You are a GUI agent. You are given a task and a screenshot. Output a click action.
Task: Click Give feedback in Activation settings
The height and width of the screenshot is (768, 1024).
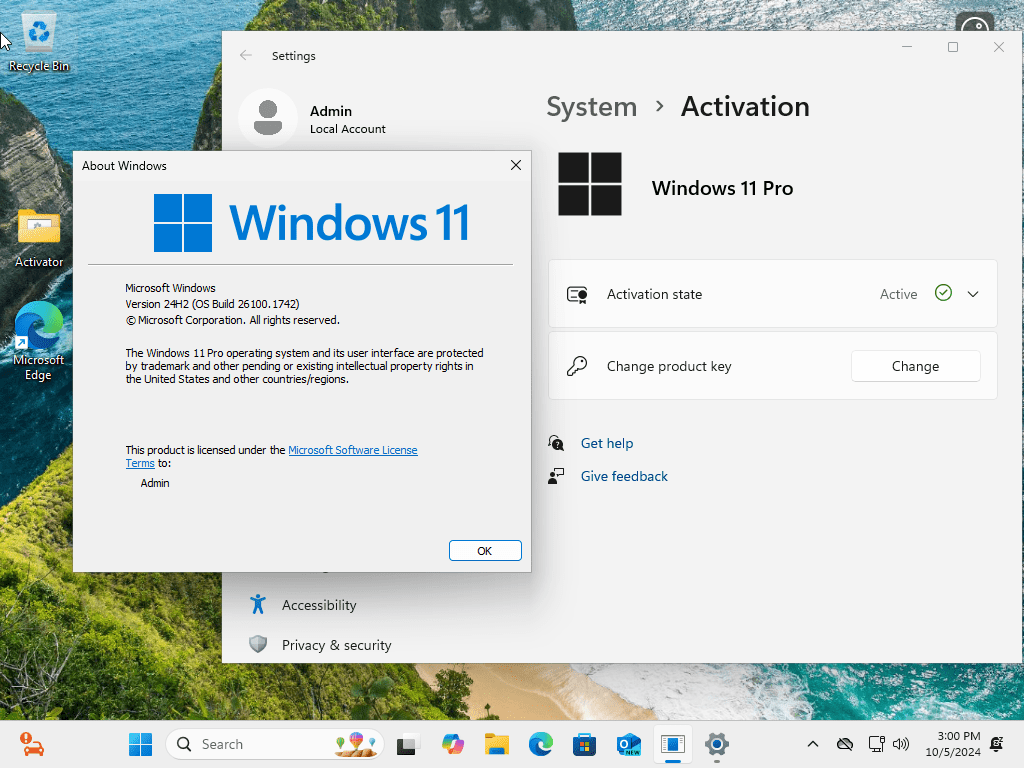623,476
